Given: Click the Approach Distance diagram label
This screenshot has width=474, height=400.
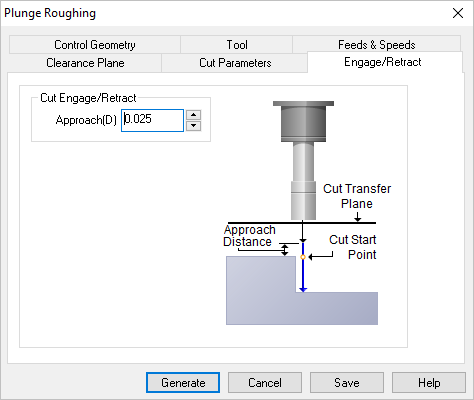Looking at the screenshot, I should point(249,236).
